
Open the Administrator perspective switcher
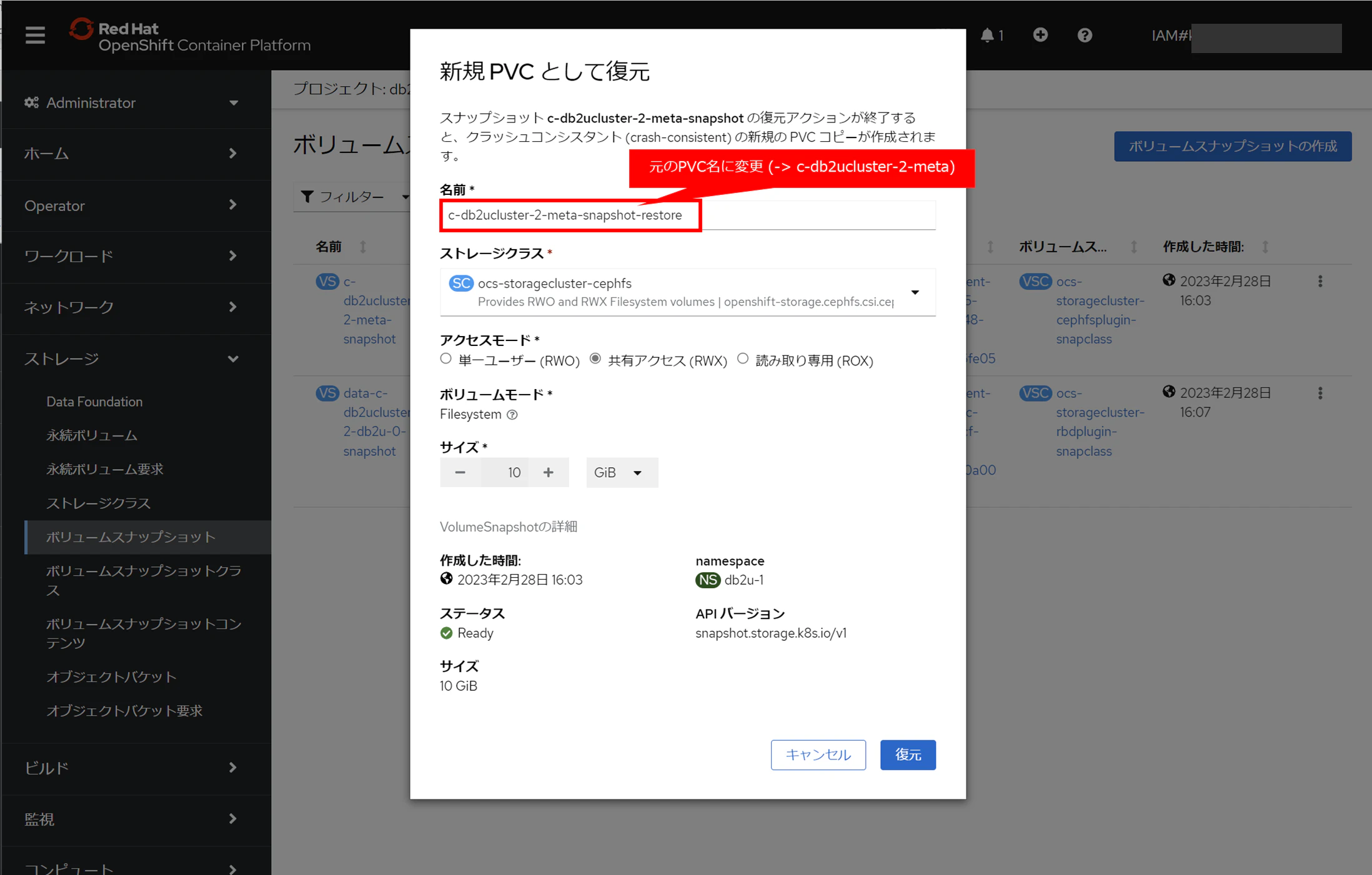132,103
